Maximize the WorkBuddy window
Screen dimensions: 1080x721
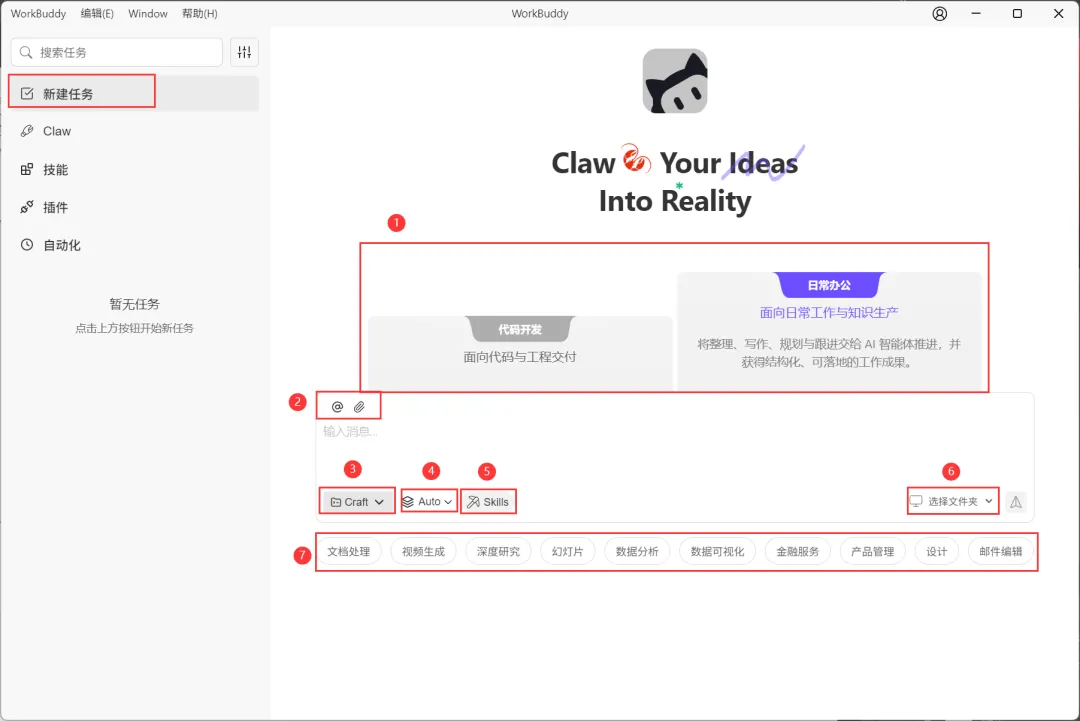pos(1017,14)
